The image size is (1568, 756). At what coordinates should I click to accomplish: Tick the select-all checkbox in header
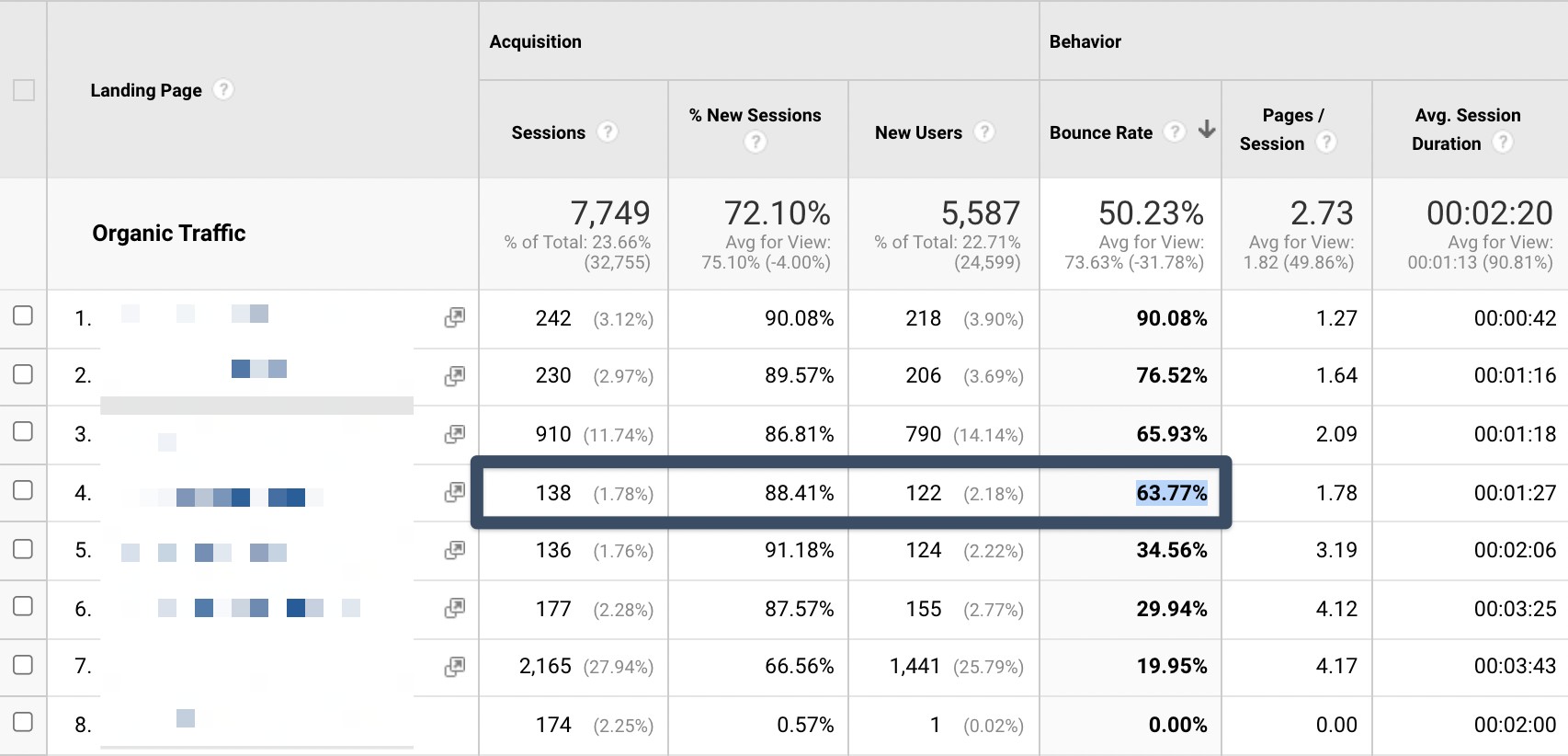(x=24, y=90)
